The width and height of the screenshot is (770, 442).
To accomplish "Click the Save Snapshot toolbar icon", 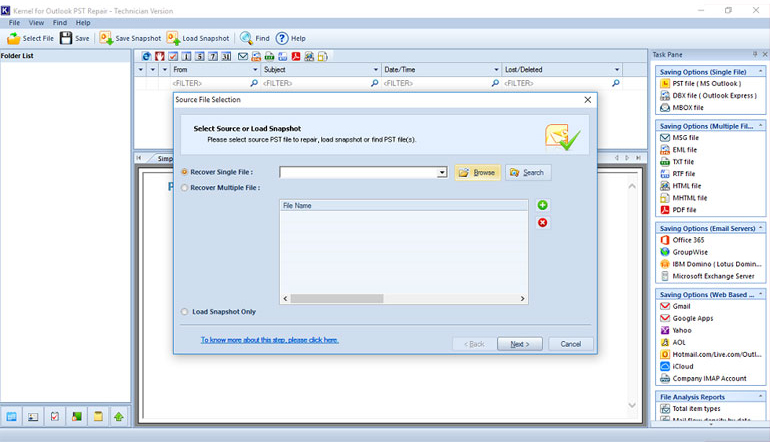I will tap(106, 38).
